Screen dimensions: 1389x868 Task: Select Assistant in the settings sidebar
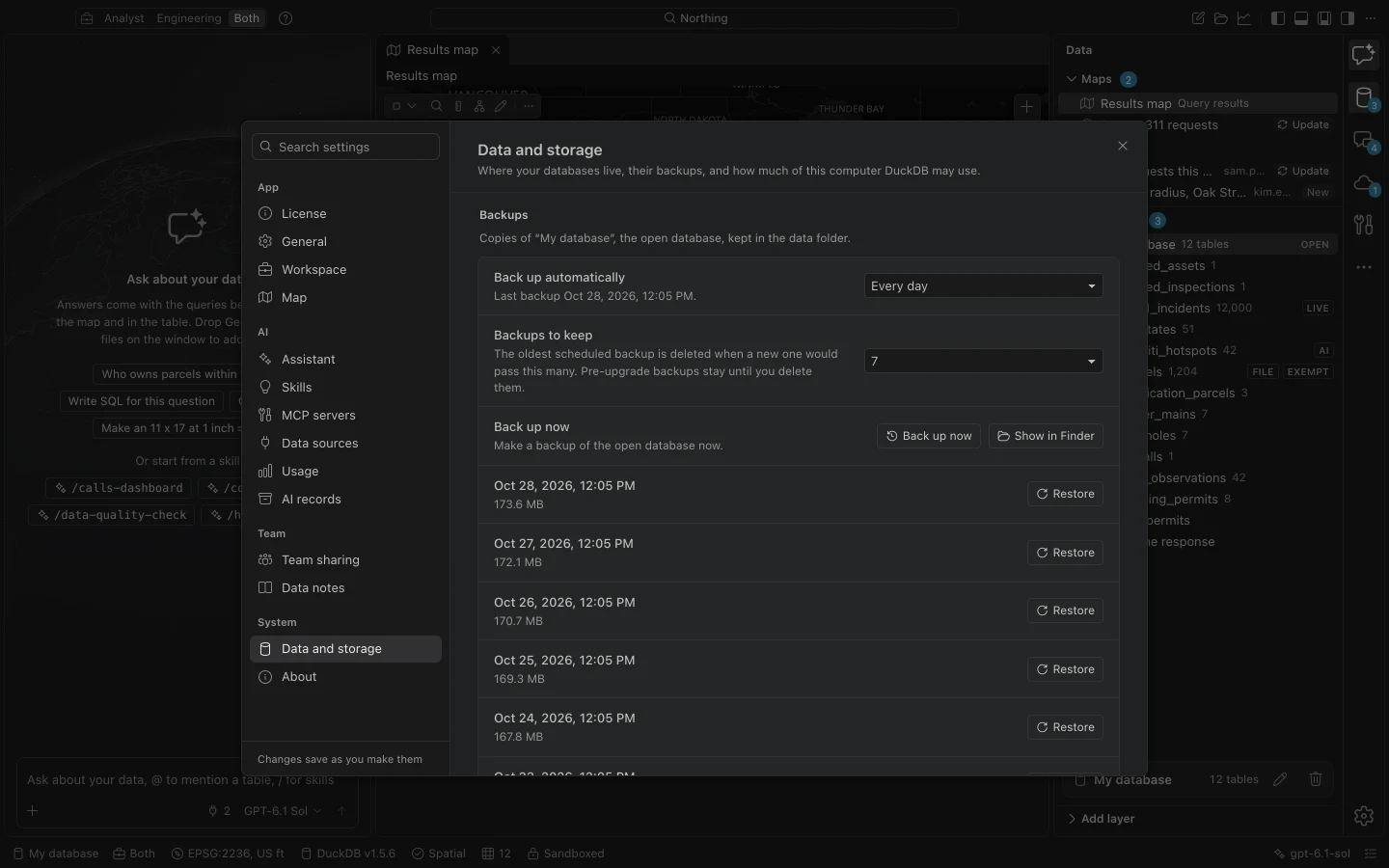pos(345,360)
